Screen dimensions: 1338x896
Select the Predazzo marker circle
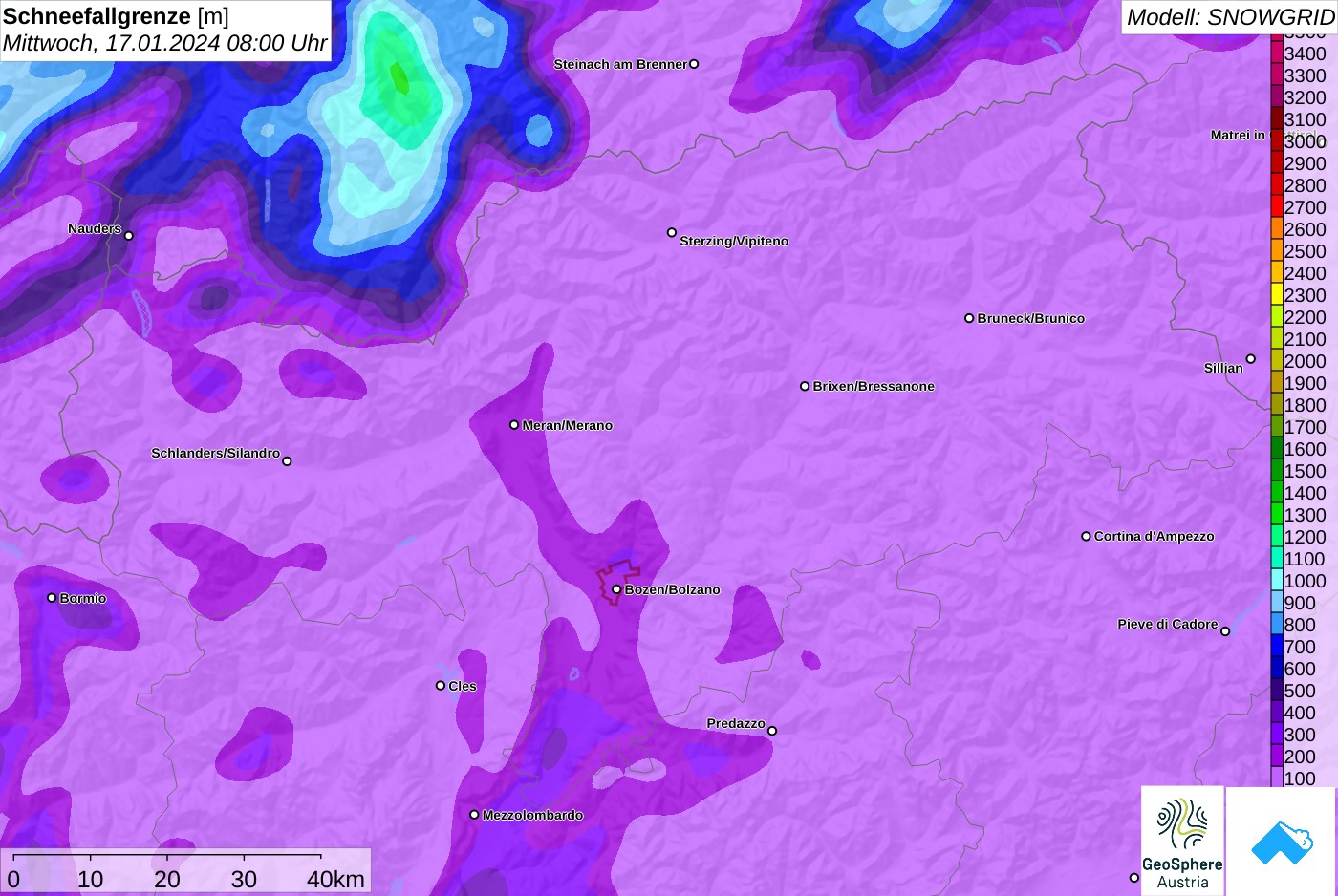coord(772,731)
